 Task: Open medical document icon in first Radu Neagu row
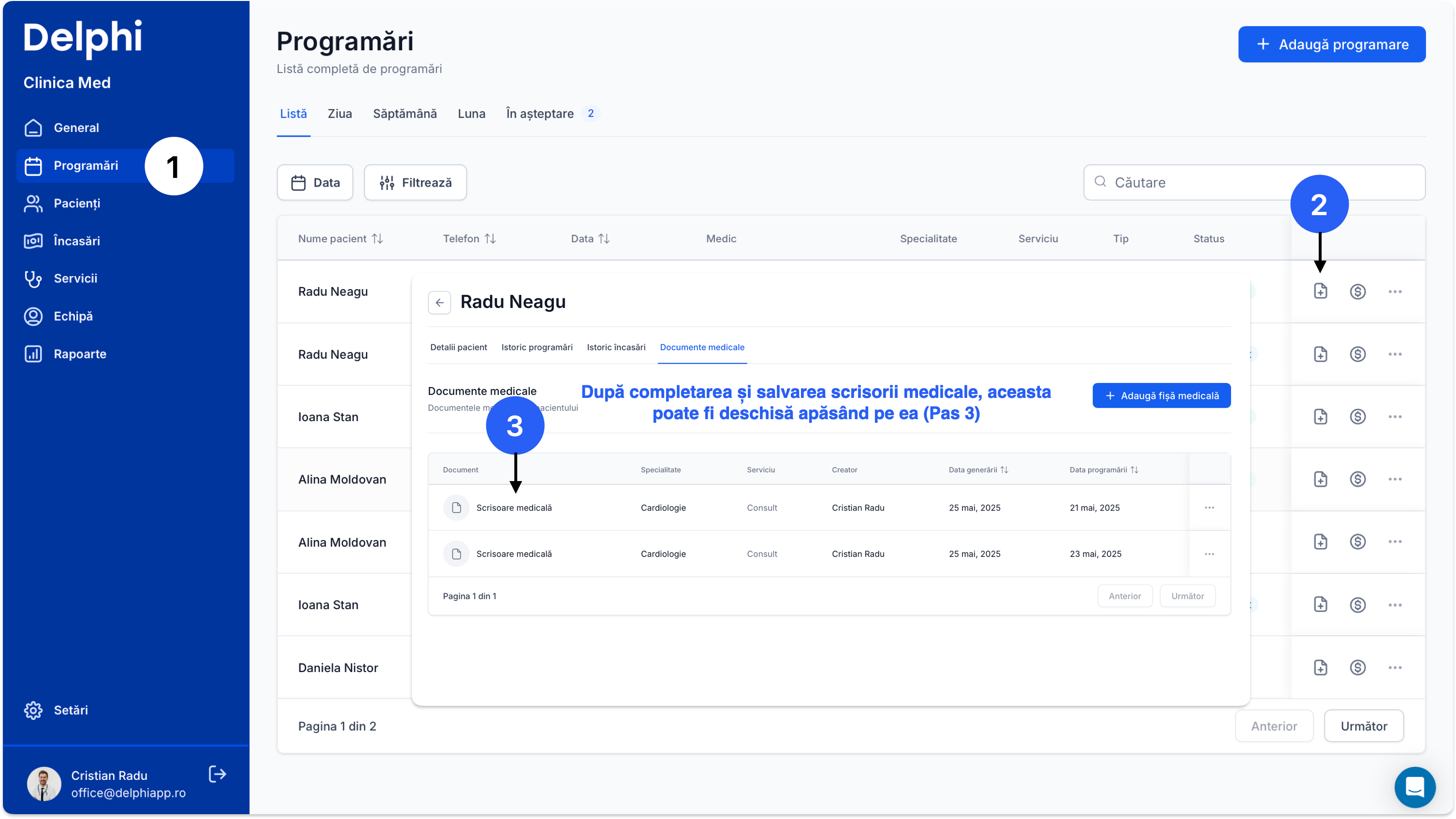pyautogui.click(x=1320, y=291)
